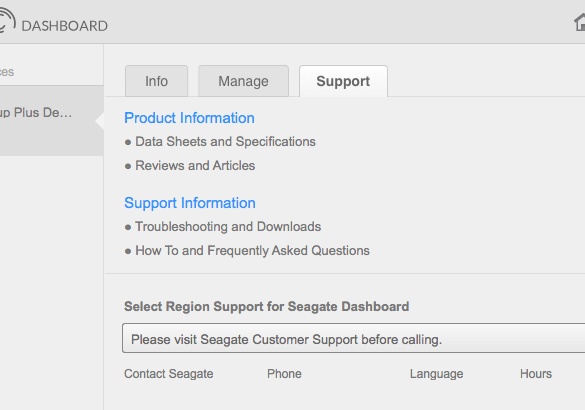Click the Home icon at top right
This screenshot has width=585, height=410.
coord(579,22)
